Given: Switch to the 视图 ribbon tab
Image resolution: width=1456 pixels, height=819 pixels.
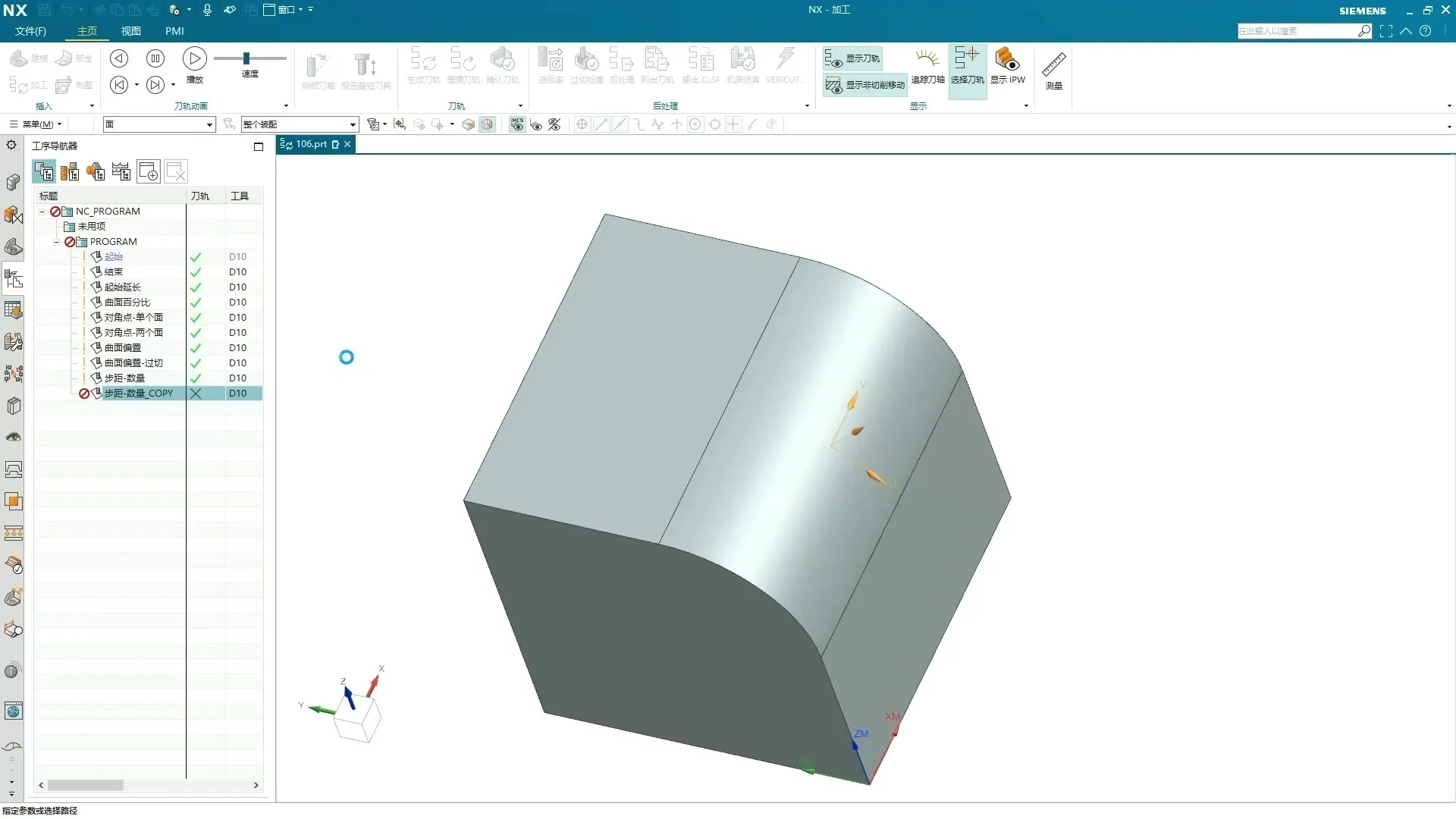Looking at the screenshot, I should [x=131, y=31].
